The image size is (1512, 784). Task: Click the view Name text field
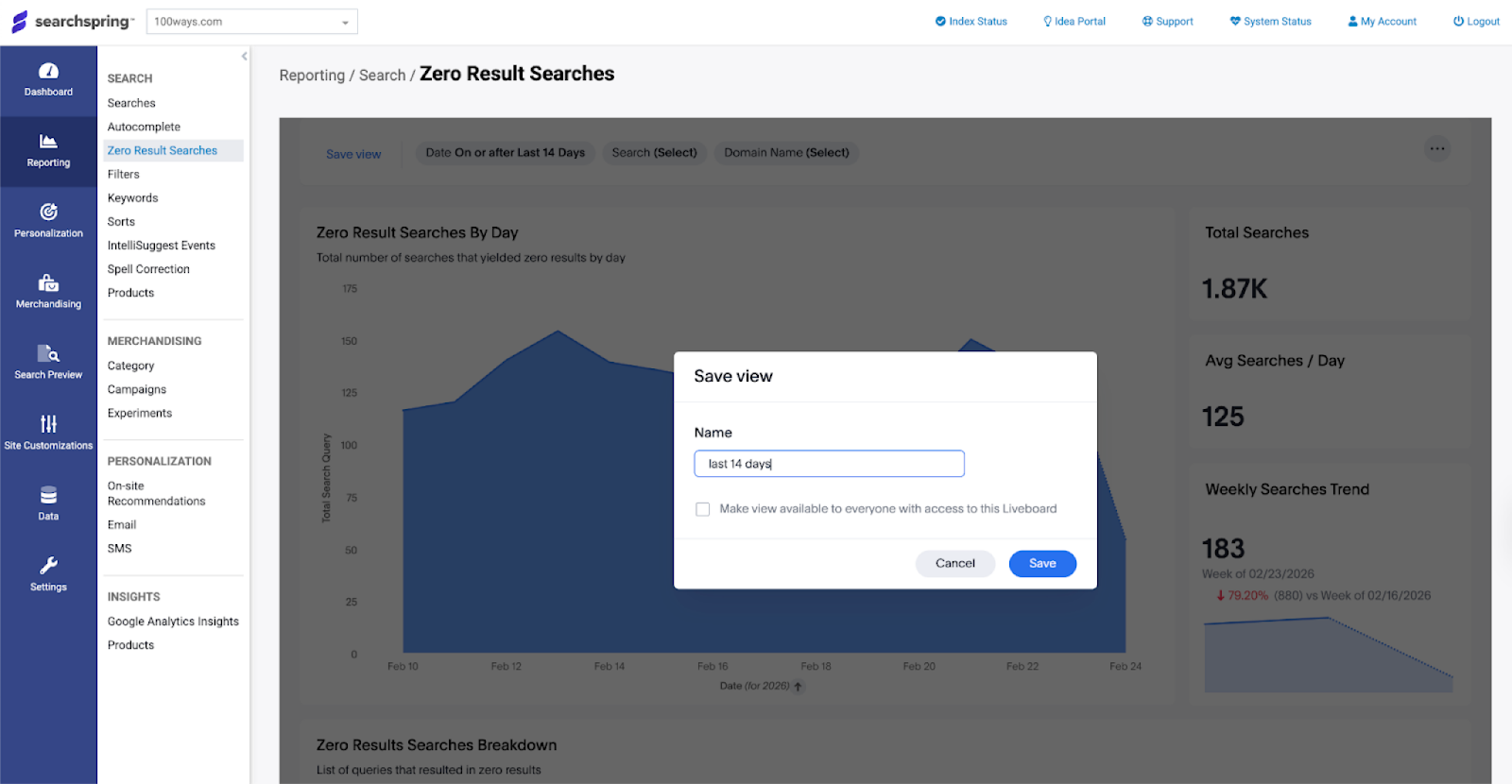[x=829, y=464]
